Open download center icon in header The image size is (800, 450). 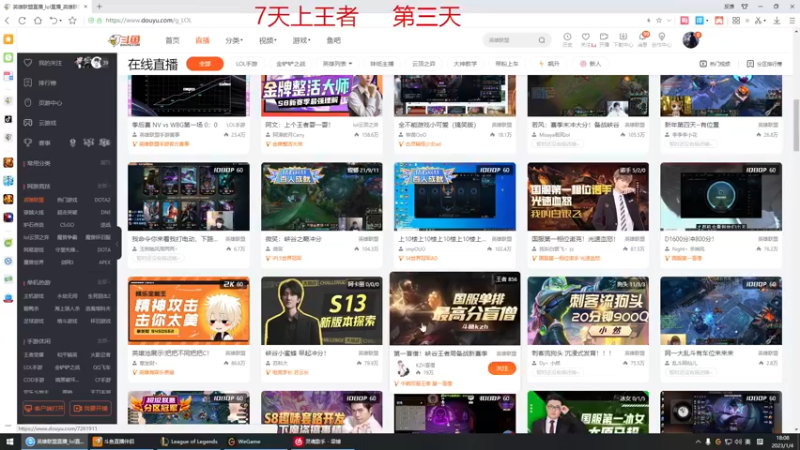(x=623, y=37)
